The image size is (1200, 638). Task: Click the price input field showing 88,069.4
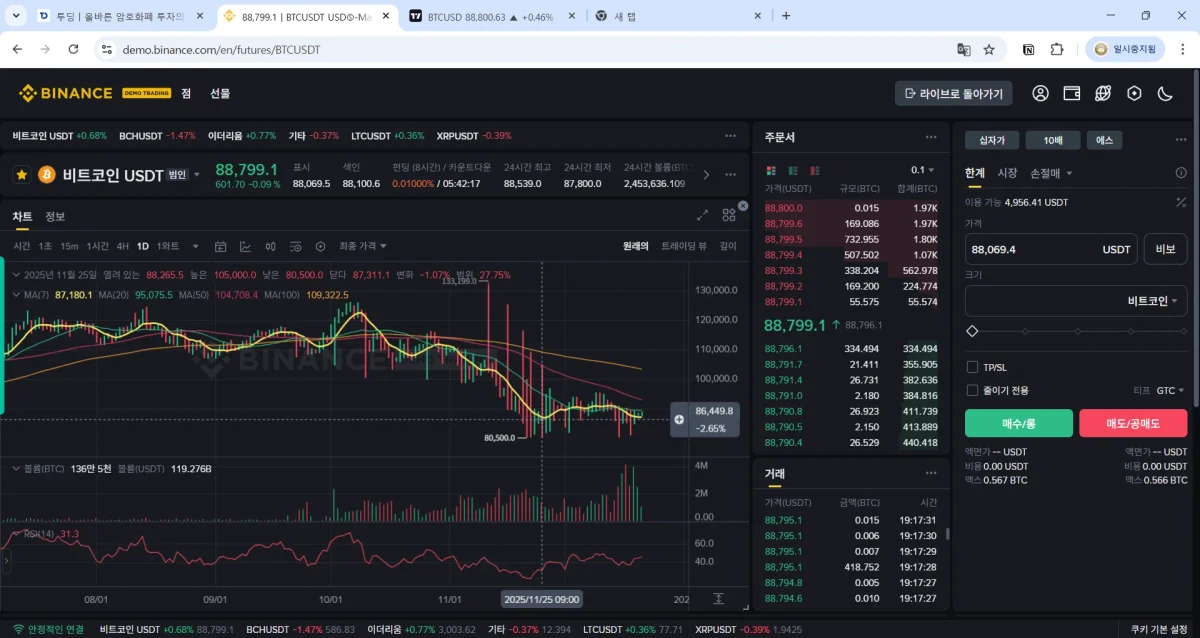point(1051,249)
